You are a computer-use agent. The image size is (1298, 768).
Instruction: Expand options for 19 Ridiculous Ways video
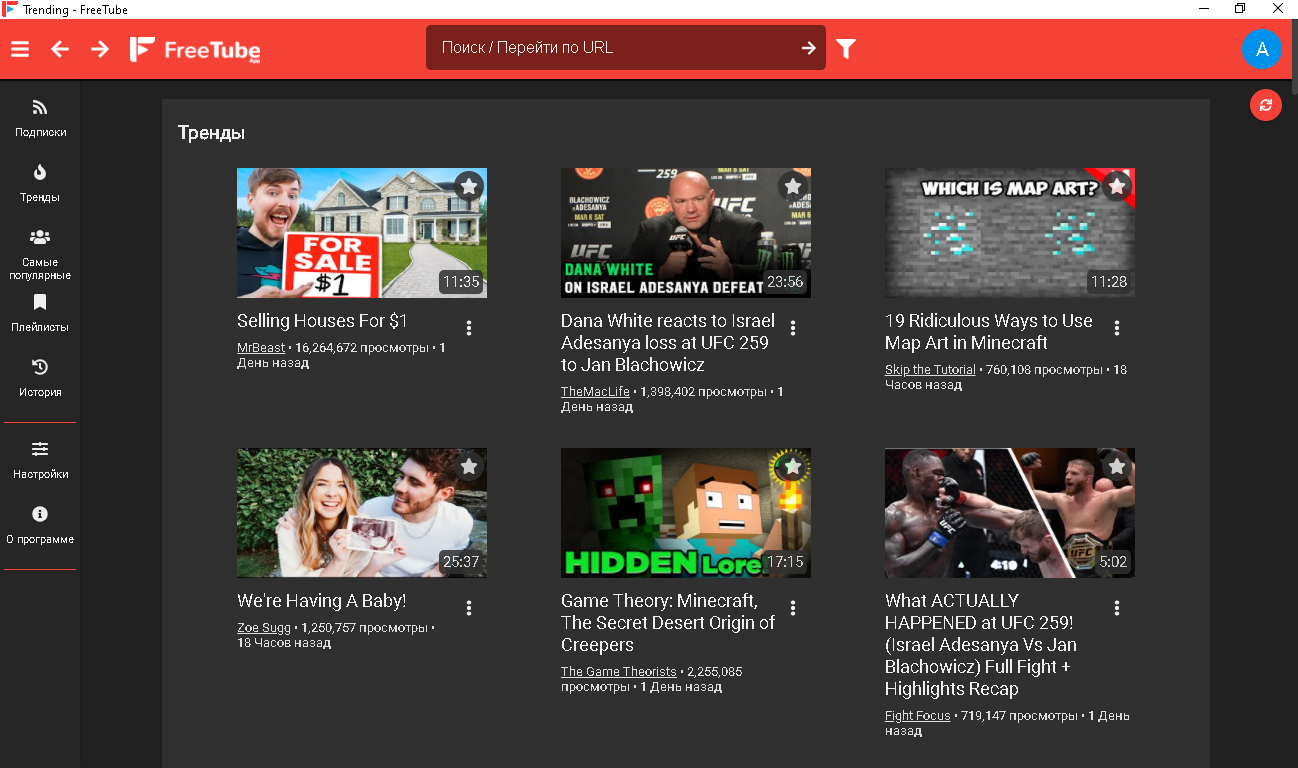pos(1117,328)
